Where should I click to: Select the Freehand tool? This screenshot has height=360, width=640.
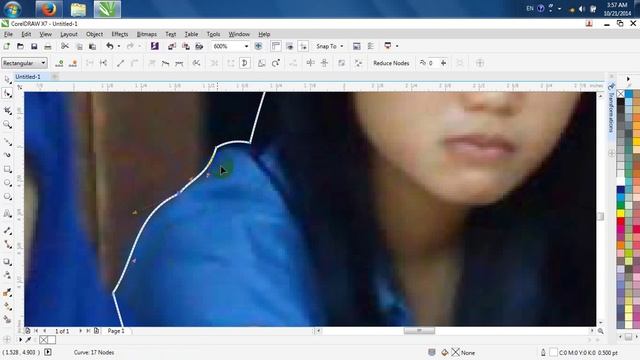pos(7,141)
